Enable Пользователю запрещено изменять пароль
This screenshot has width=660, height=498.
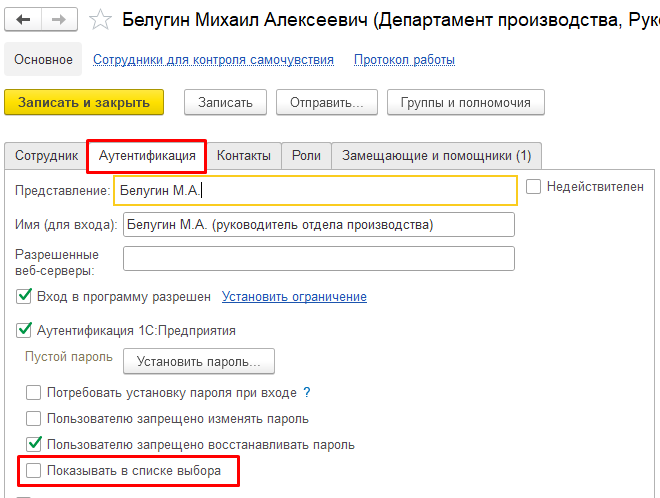click(33, 418)
